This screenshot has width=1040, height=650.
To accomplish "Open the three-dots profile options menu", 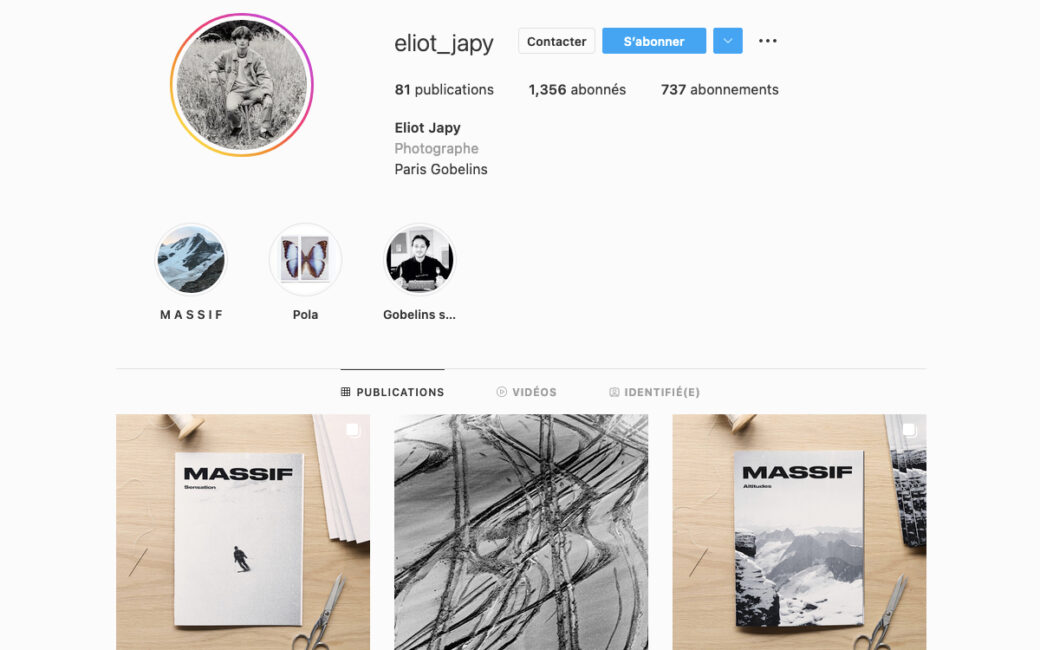I will 767,41.
